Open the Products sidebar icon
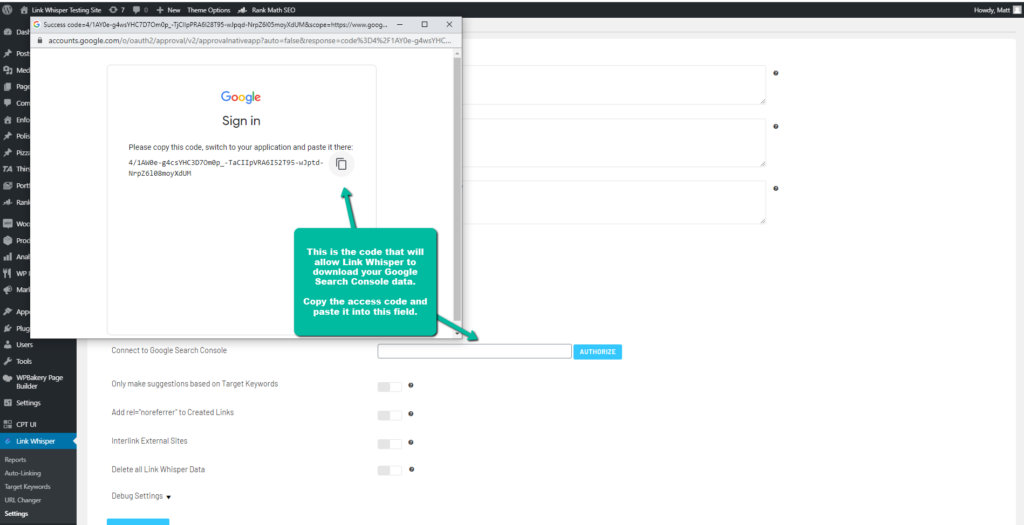The height and width of the screenshot is (525, 1024). (8, 240)
